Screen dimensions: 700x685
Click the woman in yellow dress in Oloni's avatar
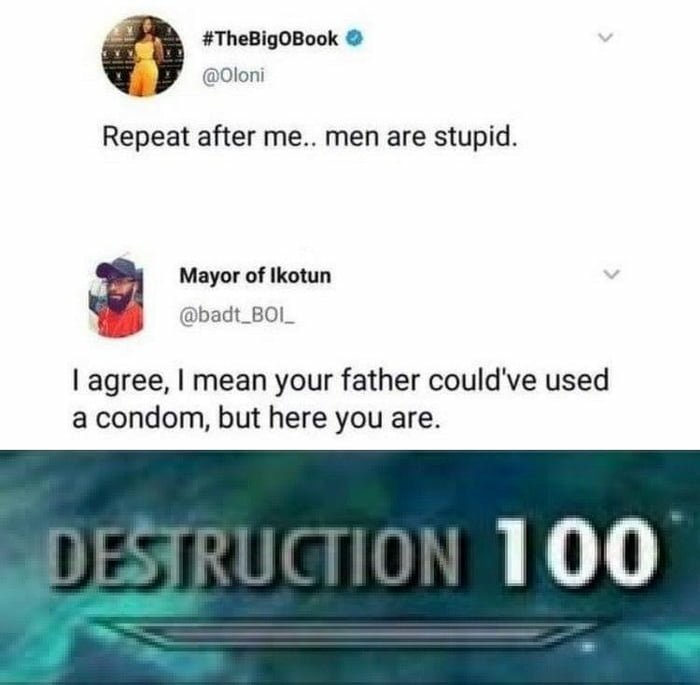point(146,58)
